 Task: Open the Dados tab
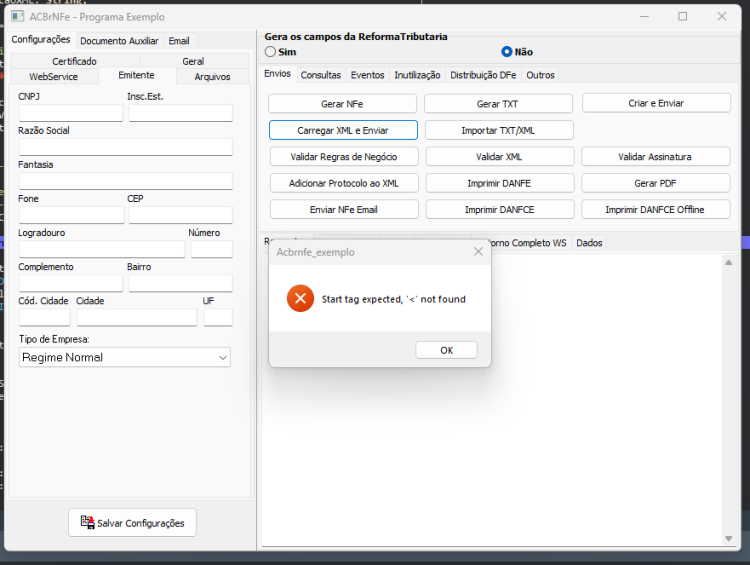pyautogui.click(x=589, y=243)
